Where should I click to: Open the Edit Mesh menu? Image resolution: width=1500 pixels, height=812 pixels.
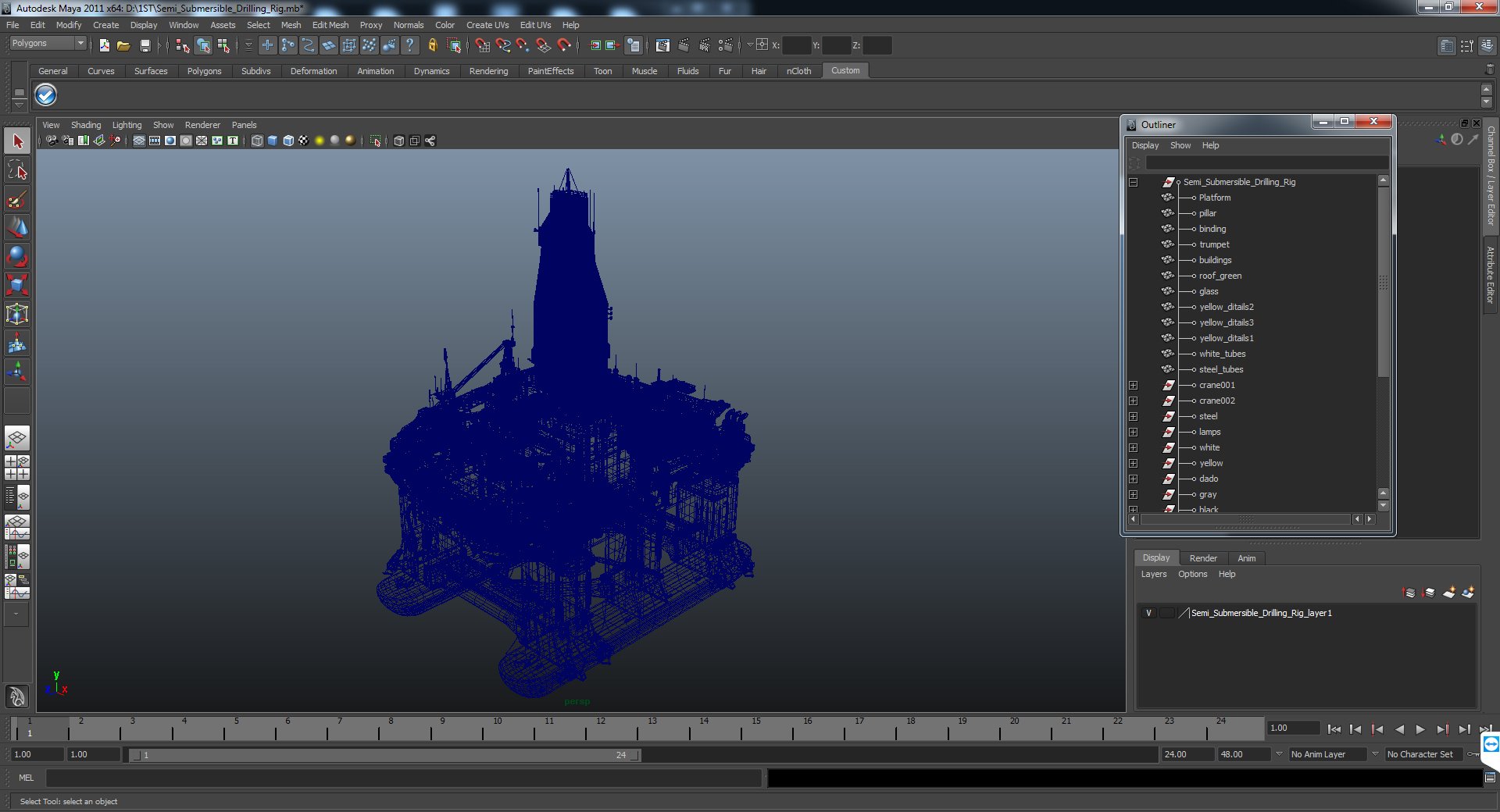coord(330,25)
